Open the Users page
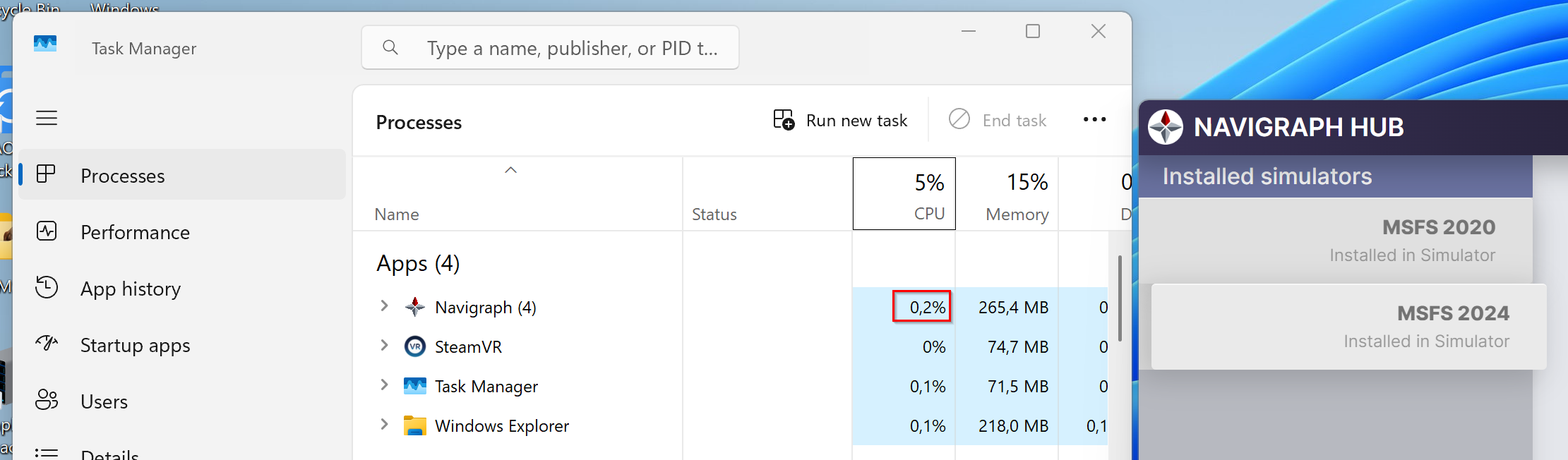Screen dimensions: 1568x460 [x=182, y=401]
